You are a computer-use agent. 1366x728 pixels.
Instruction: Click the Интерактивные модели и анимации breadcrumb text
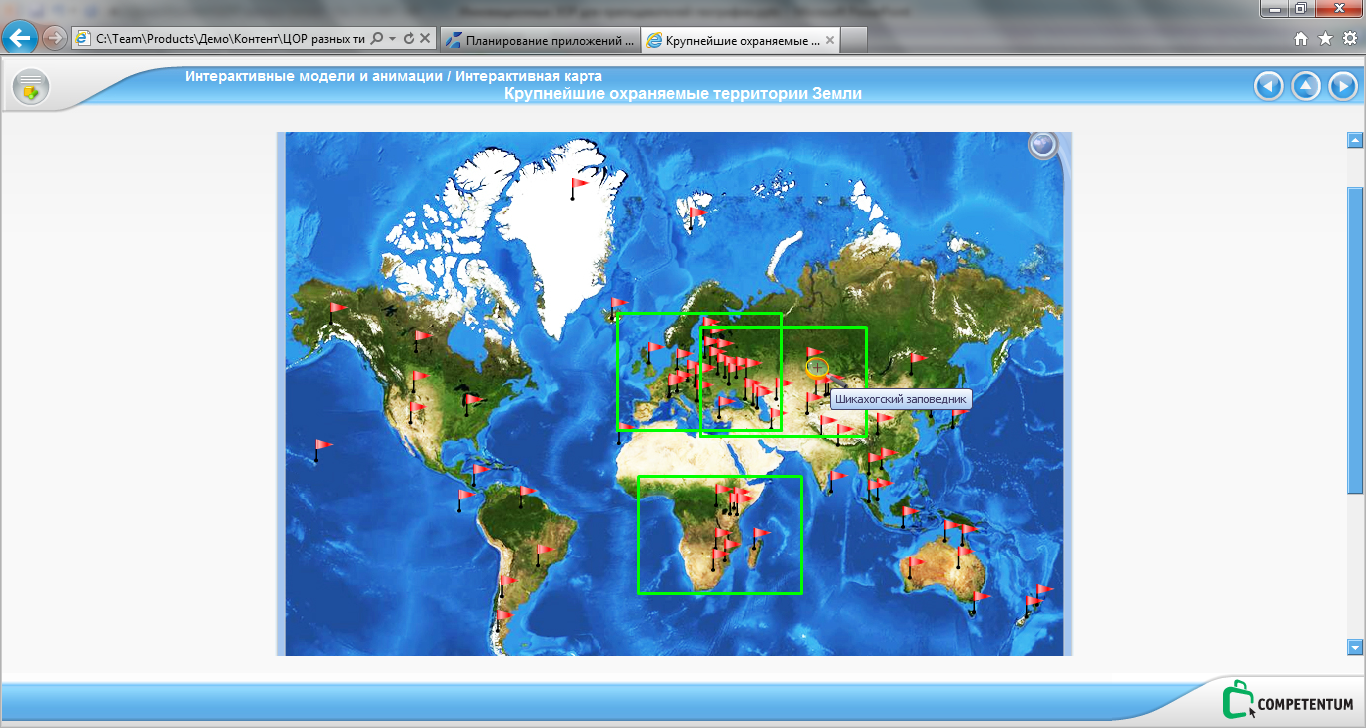pyautogui.click(x=314, y=77)
